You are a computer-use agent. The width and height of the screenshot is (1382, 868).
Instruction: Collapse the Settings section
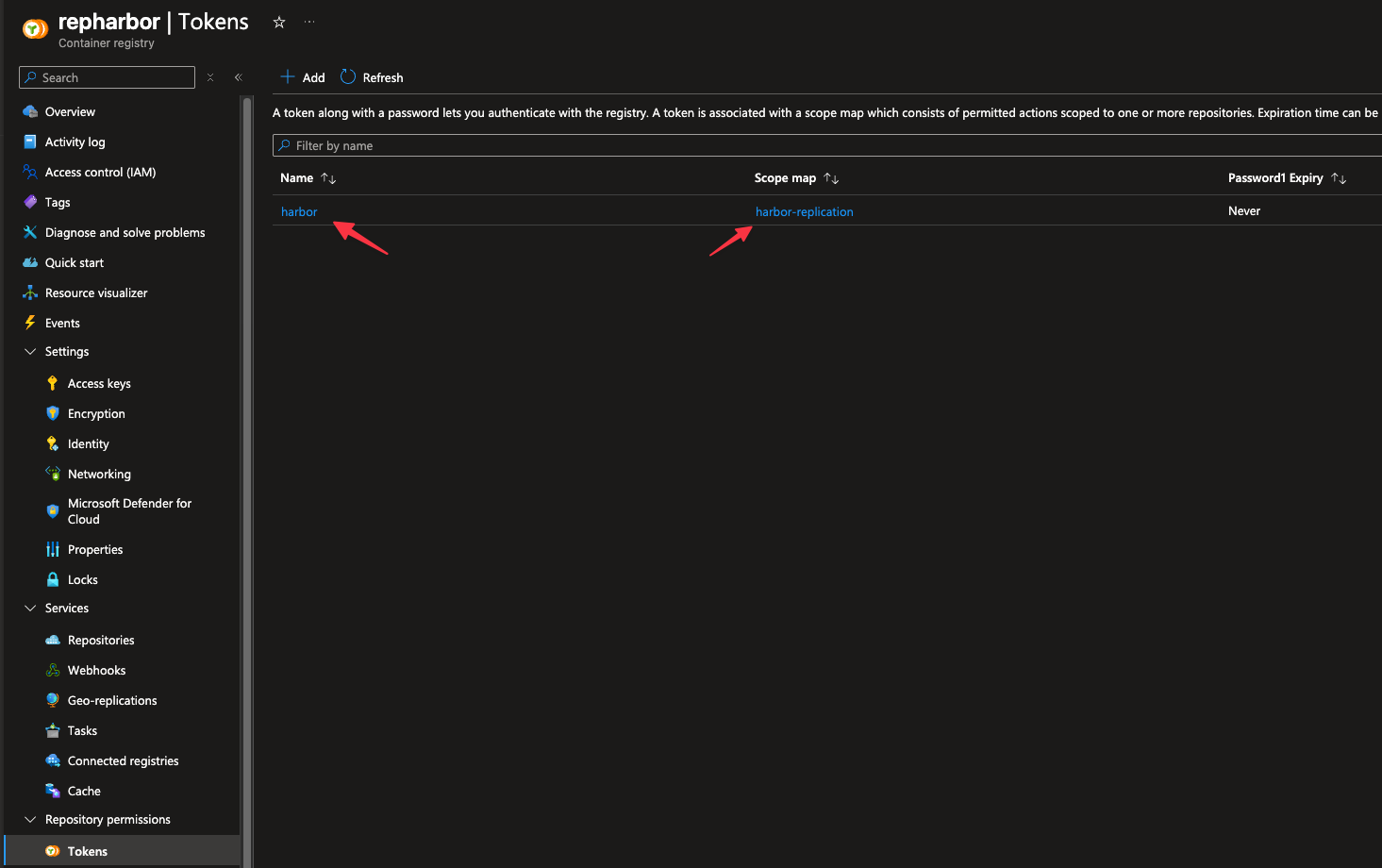(x=30, y=351)
